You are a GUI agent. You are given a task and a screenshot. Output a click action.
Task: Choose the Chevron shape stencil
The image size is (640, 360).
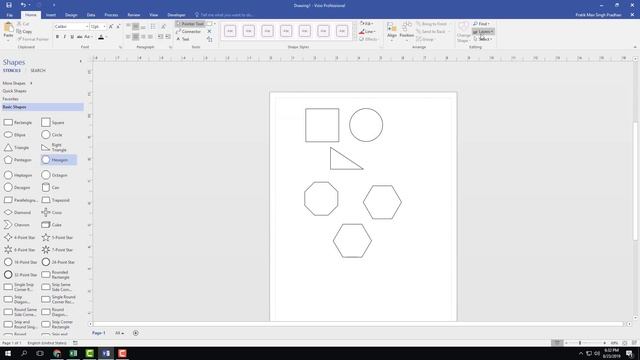tap(17, 225)
